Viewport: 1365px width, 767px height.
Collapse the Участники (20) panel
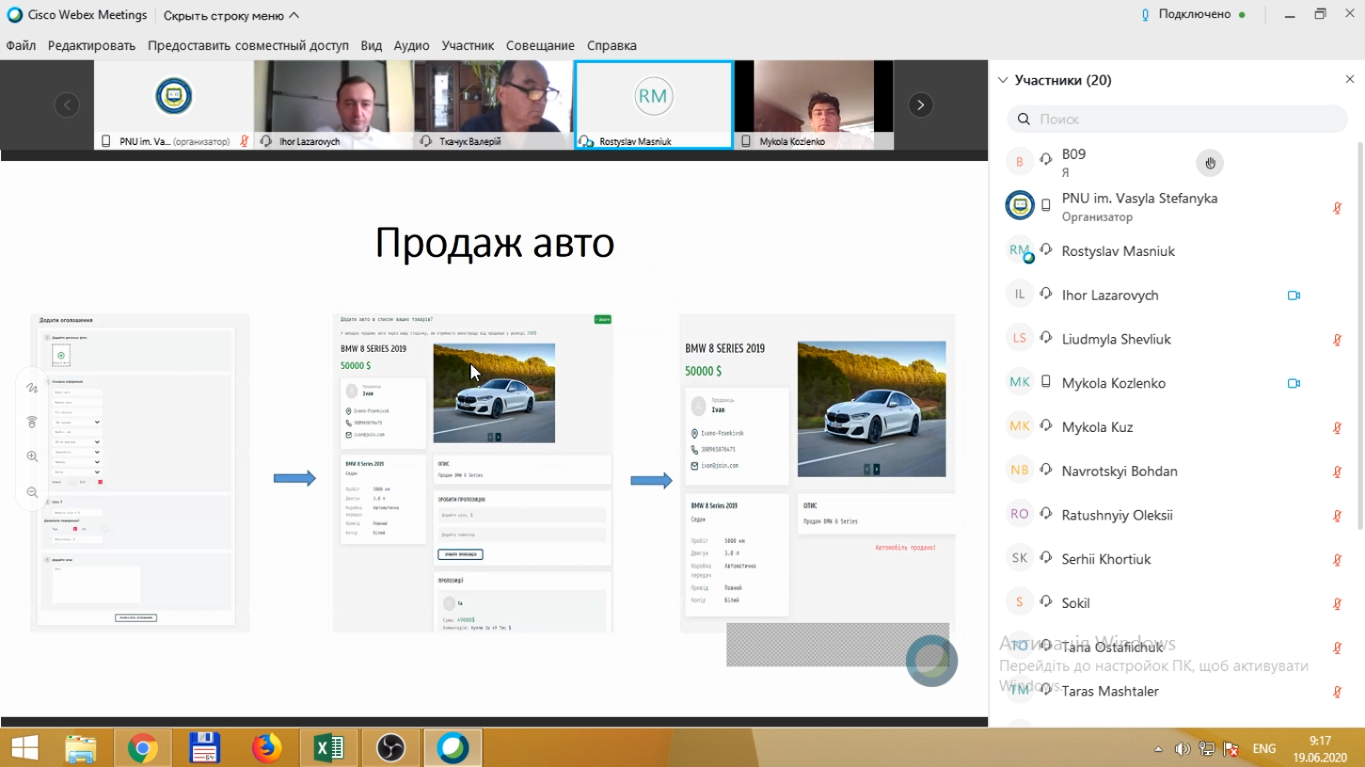click(x=1003, y=80)
